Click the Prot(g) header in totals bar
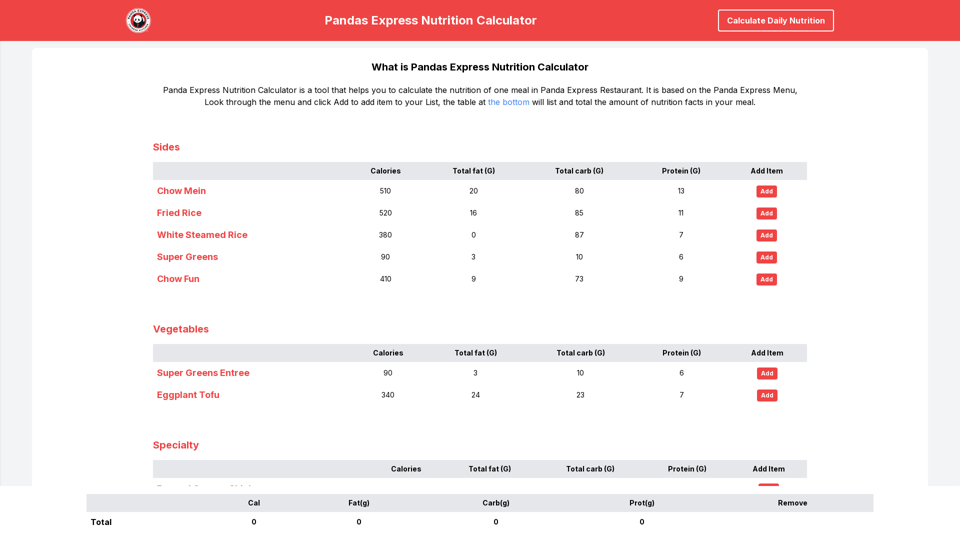Image resolution: width=960 pixels, height=540 pixels. pyautogui.click(x=642, y=503)
